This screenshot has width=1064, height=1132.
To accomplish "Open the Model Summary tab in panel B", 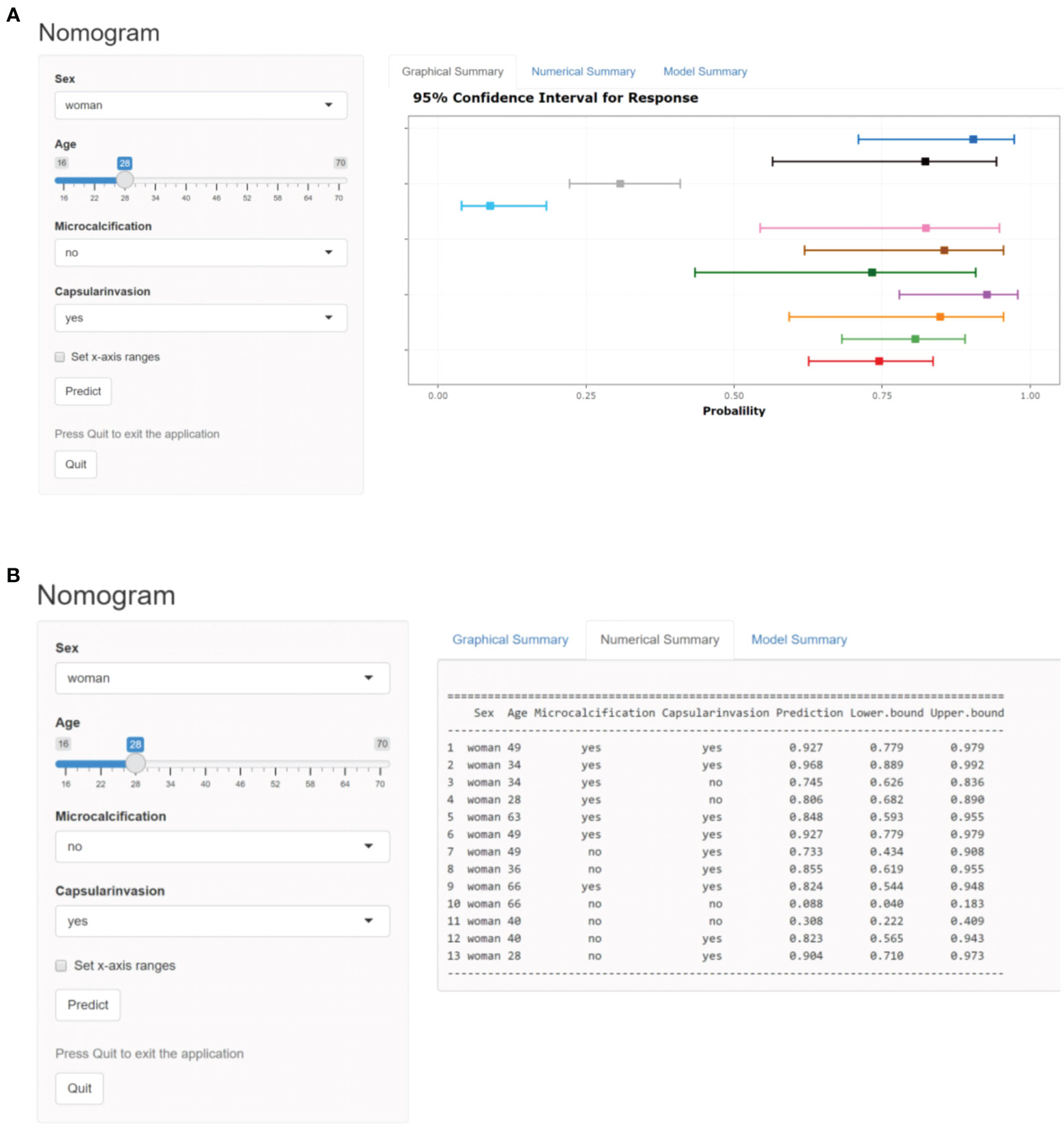I will pyautogui.click(x=799, y=640).
